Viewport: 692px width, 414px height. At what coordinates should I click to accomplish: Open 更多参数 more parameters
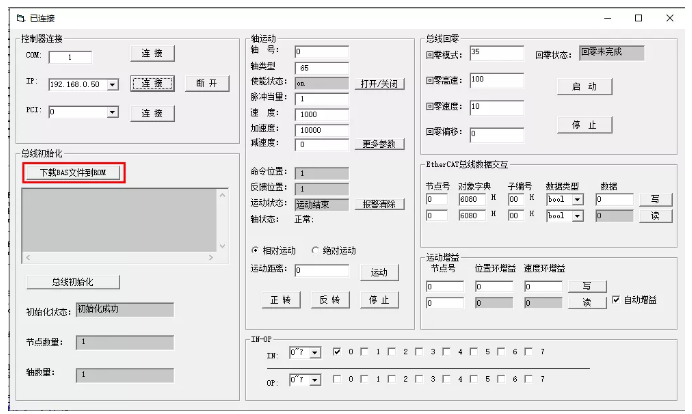pyautogui.click(x=380, y=144)
